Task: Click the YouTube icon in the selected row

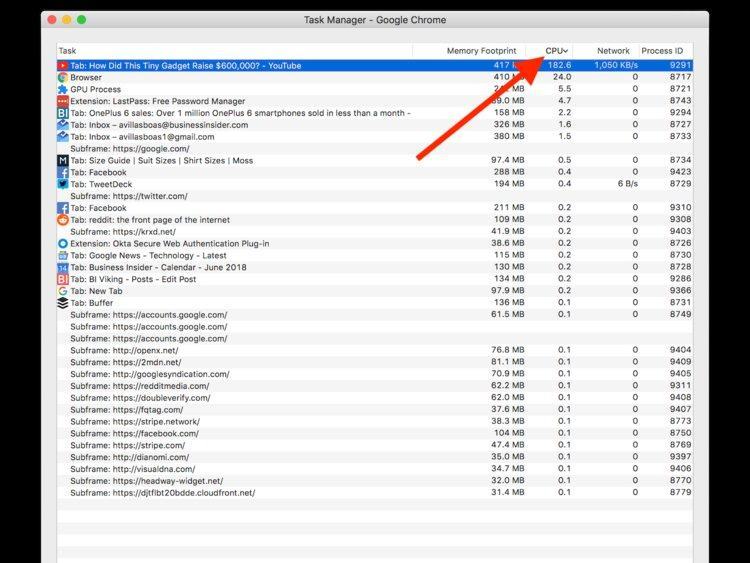Action: tap(63, 66)
